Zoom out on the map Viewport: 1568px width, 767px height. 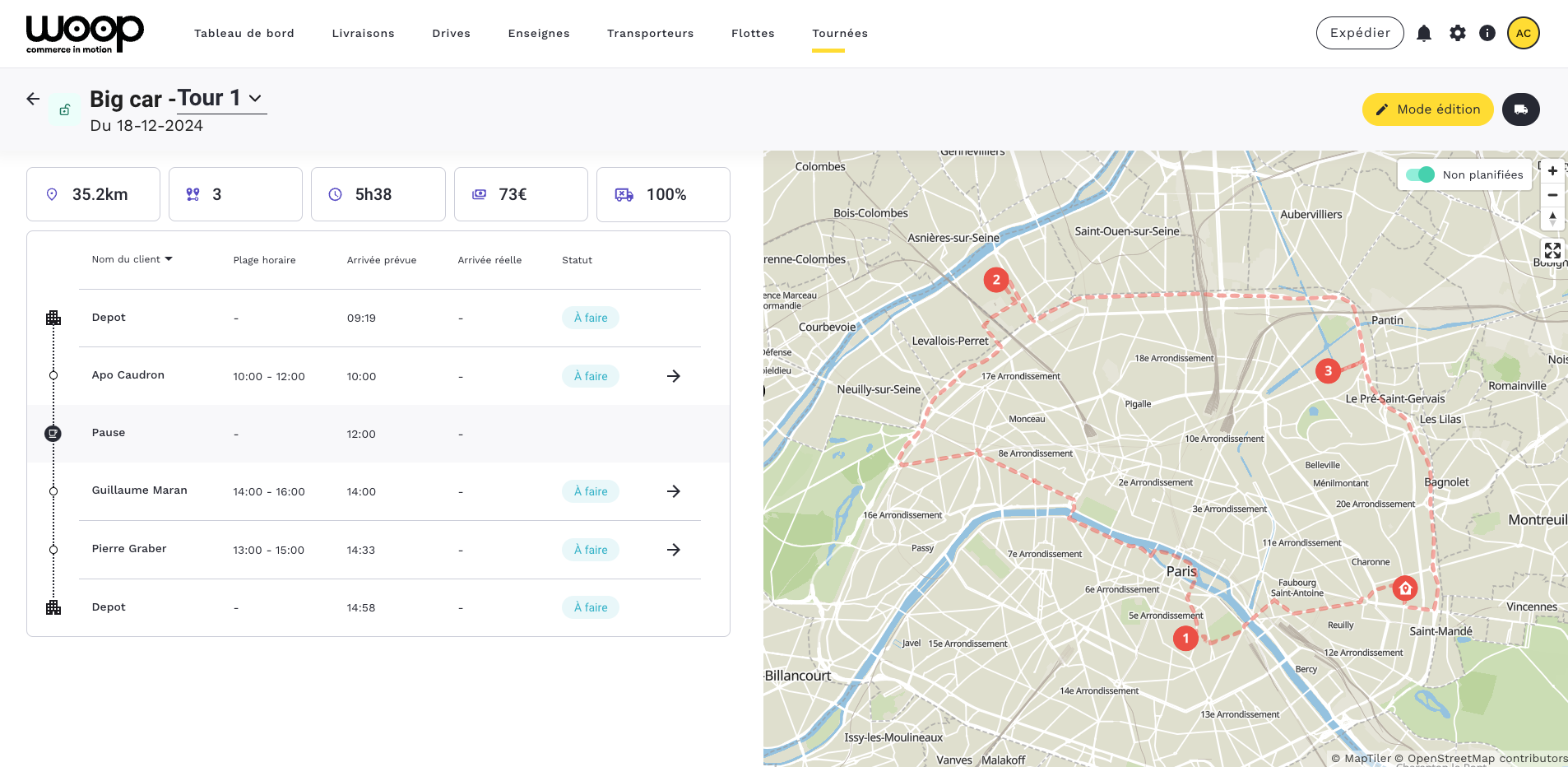(x=1552, y=195)
